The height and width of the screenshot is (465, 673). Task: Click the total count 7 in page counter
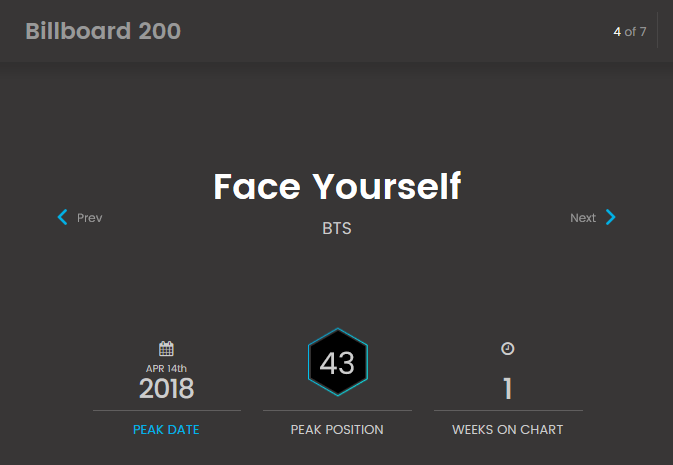point(643,32)
